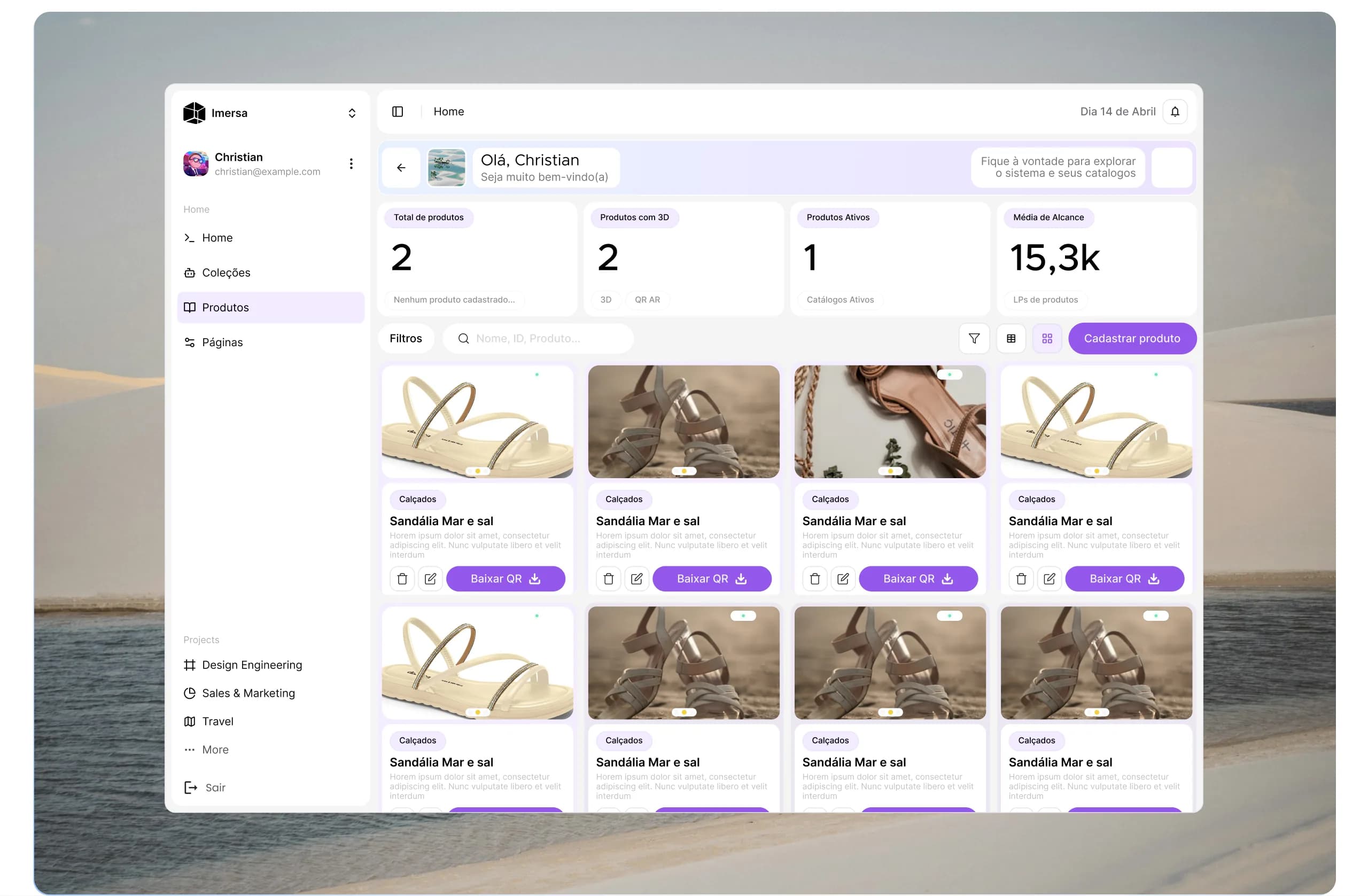Click the 'Produtos Ativos' label
1368x896 pixels.
click(837, 217)
